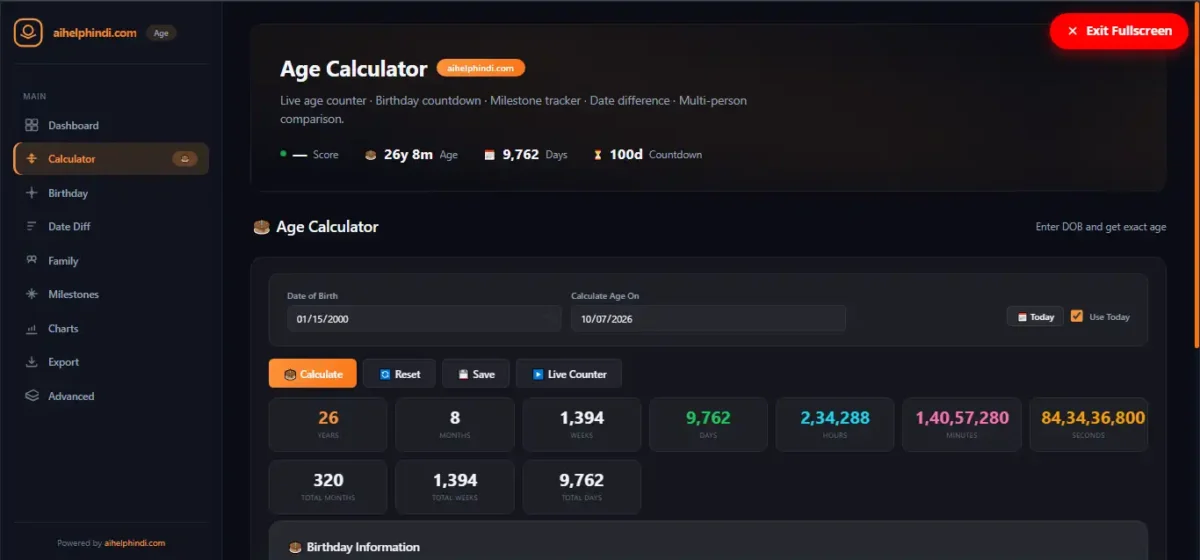Select the Calculator sidebar icon
The image size is (1200, 560).
coord(31,159)
